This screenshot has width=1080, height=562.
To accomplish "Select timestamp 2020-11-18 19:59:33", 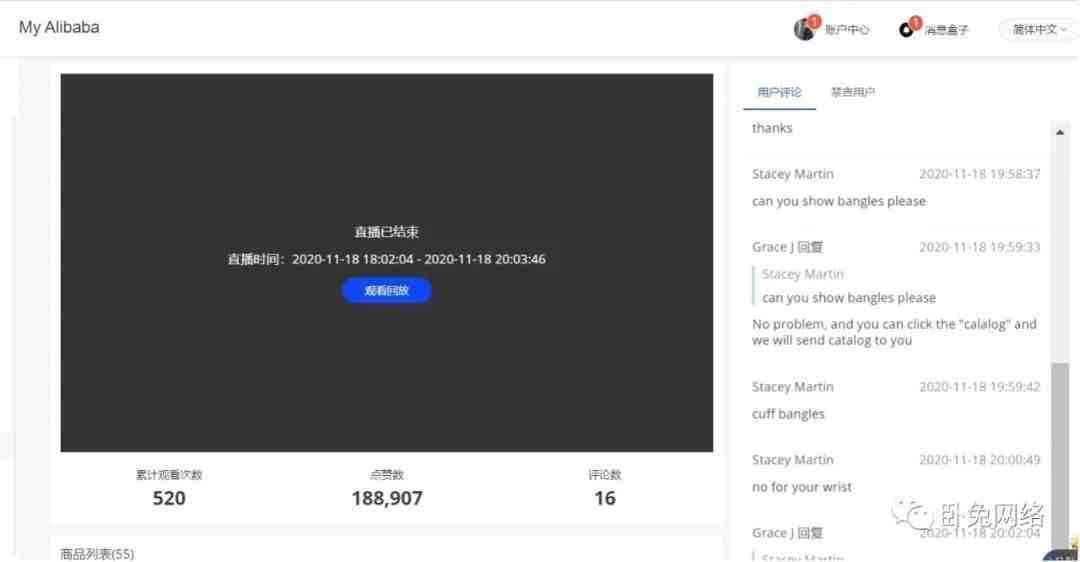I will pyautogui.click(x=979, y=247).
